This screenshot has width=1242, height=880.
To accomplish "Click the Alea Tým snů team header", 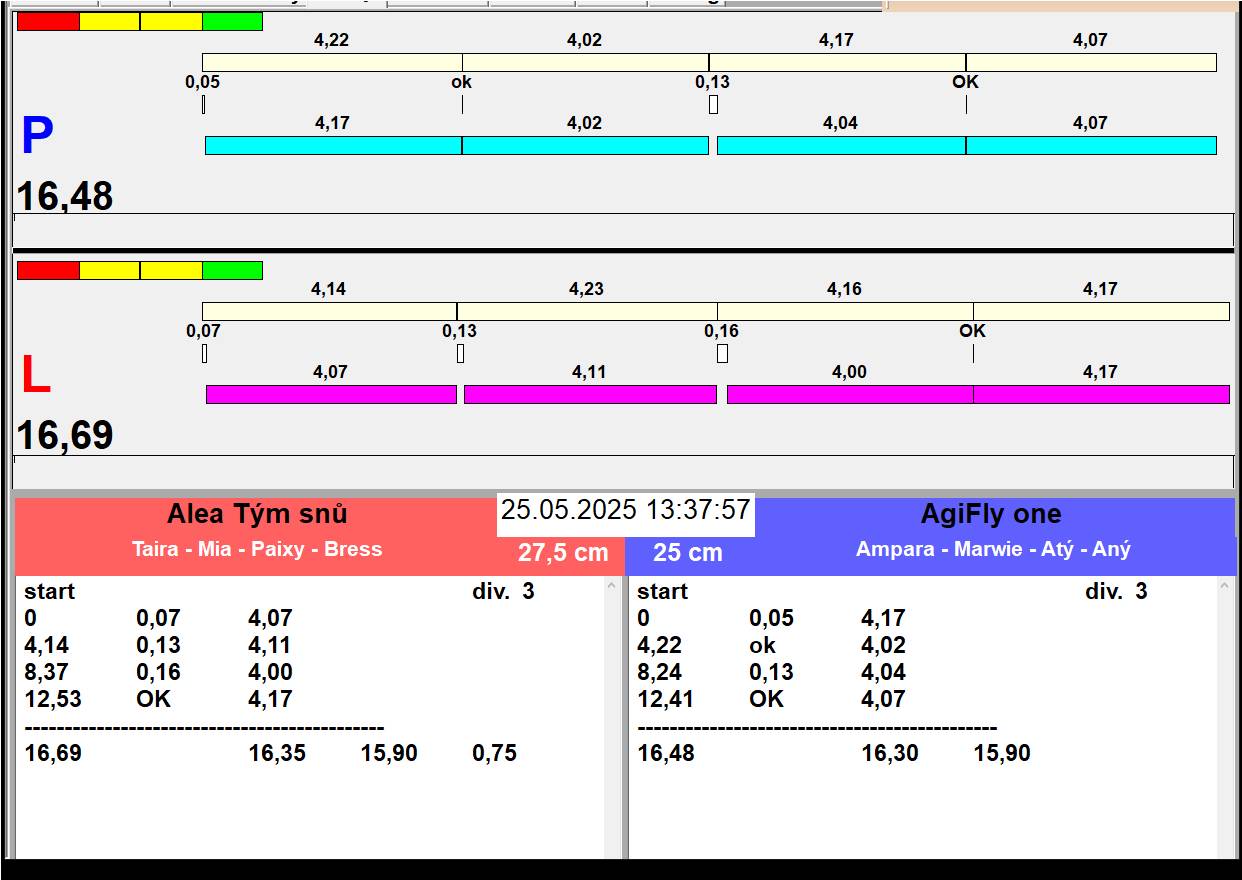I will 257,515.
